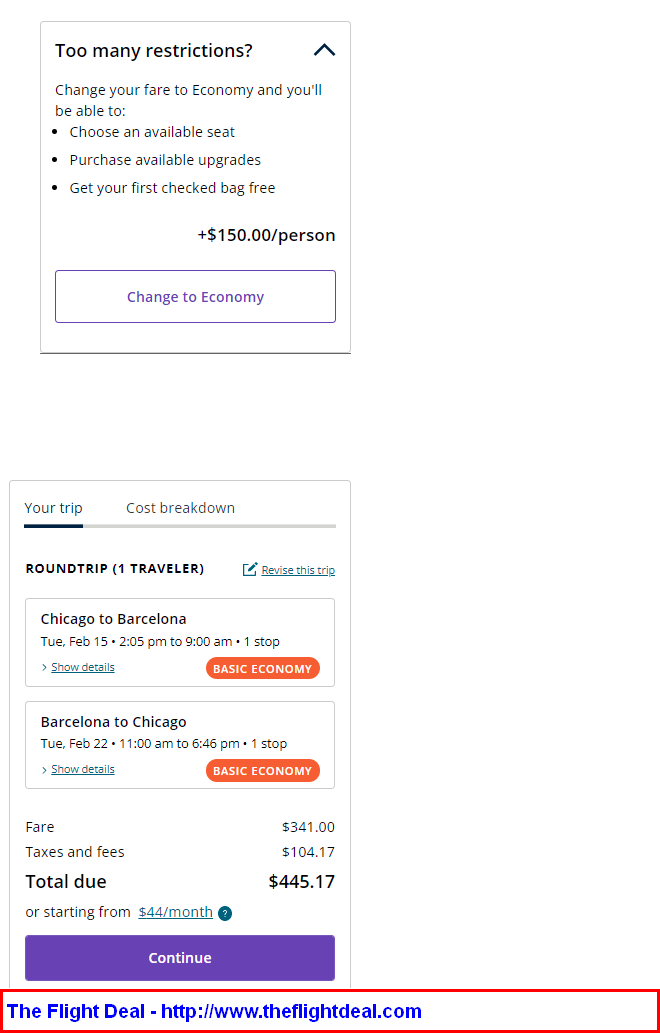
Task: Open the $44/month financing link
Action: [175, 912]
